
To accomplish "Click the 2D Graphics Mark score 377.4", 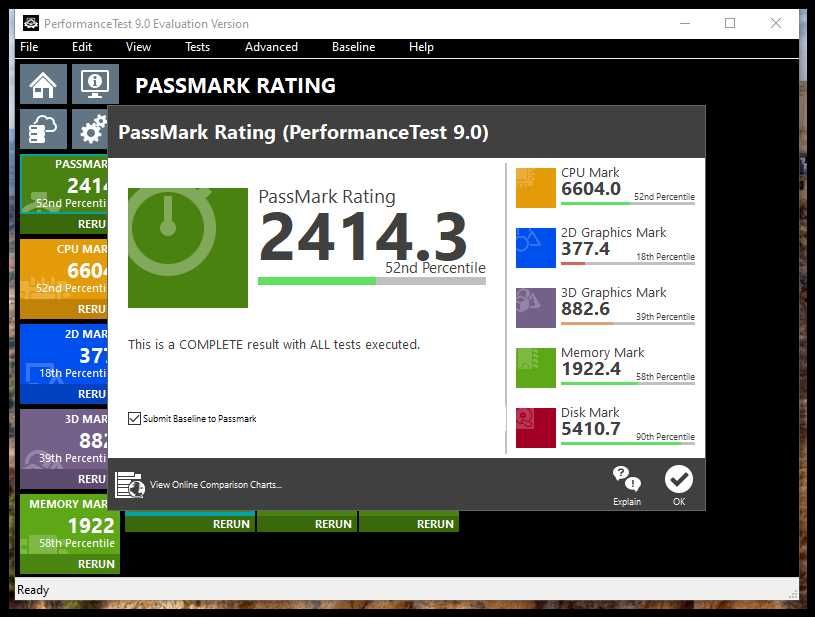I will click(585, 249).
